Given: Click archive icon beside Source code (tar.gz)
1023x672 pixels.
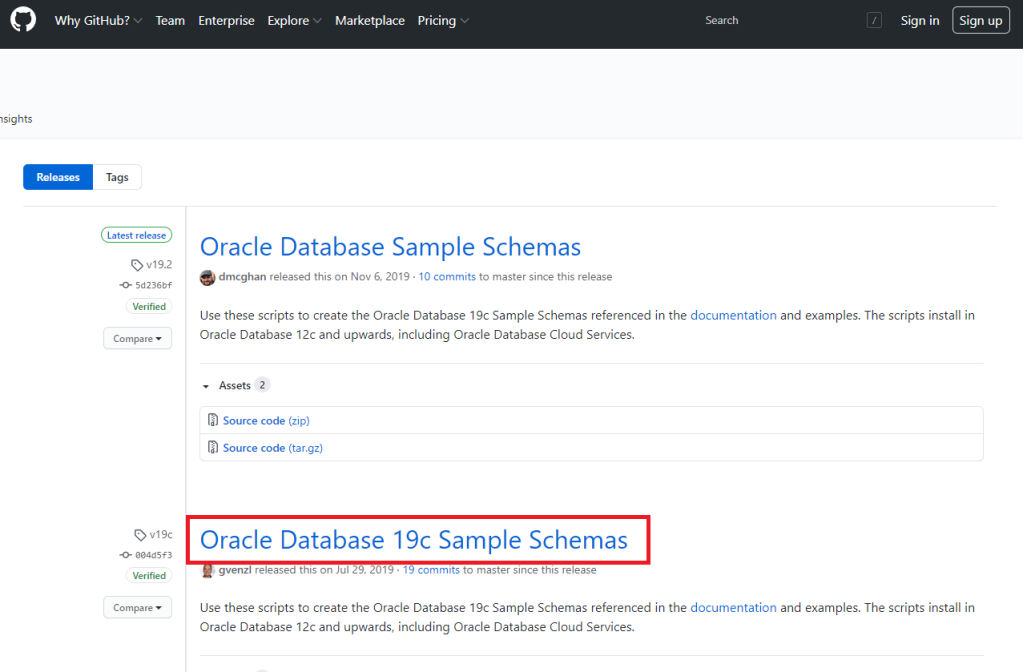Looking at the screenshot, I should (x=213, y=448).
